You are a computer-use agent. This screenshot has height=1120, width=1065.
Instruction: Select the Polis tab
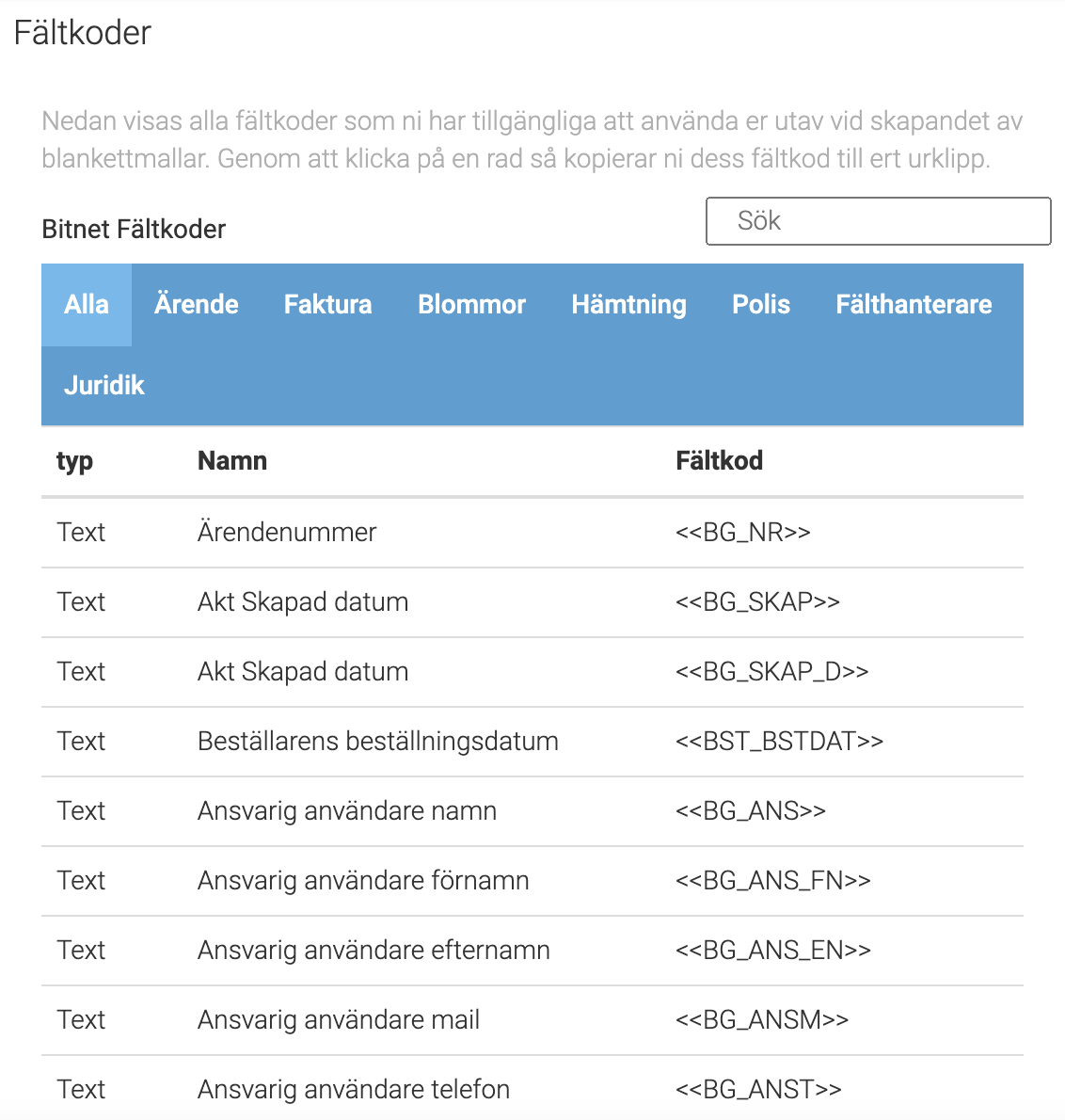(761, 305)
